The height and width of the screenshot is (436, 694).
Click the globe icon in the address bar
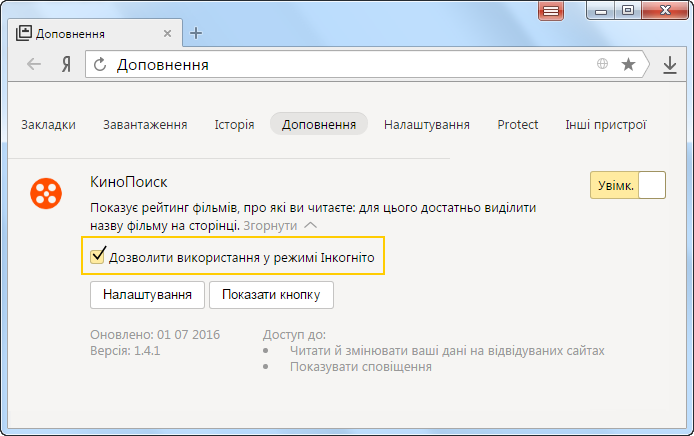[x=602, y=64]
